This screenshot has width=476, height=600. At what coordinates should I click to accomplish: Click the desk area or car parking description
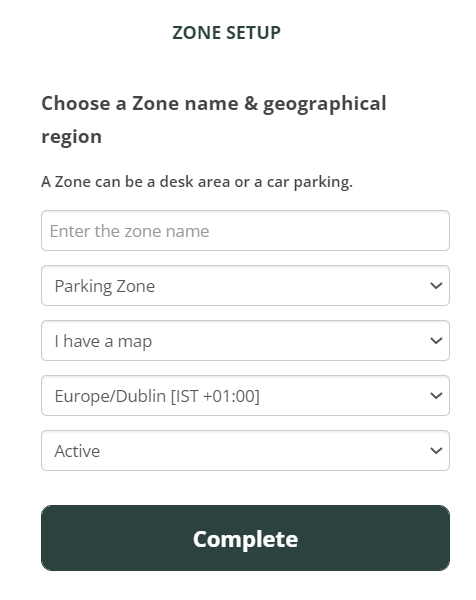(x=197, y=182)
